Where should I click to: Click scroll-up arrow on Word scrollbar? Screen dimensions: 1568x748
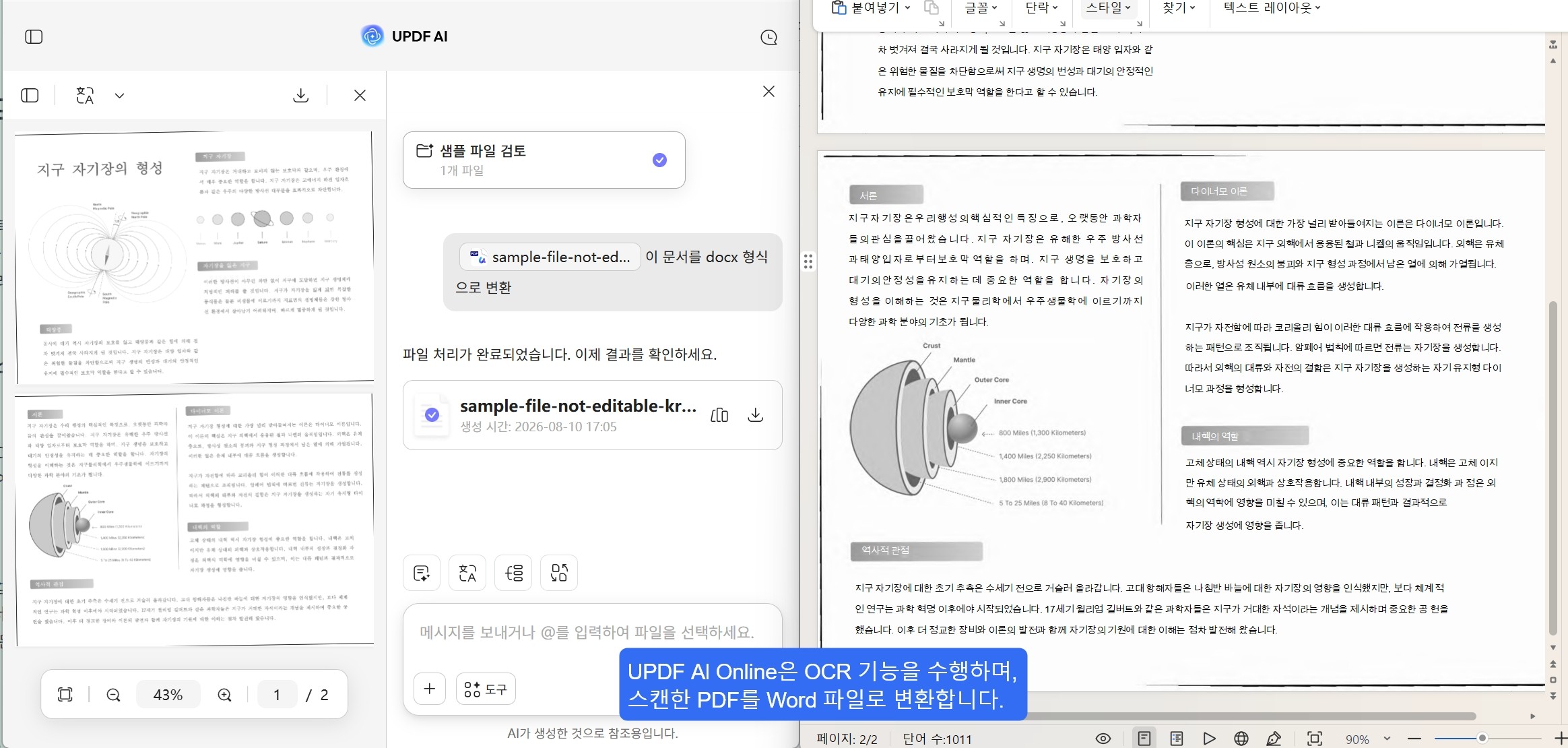1553,61
